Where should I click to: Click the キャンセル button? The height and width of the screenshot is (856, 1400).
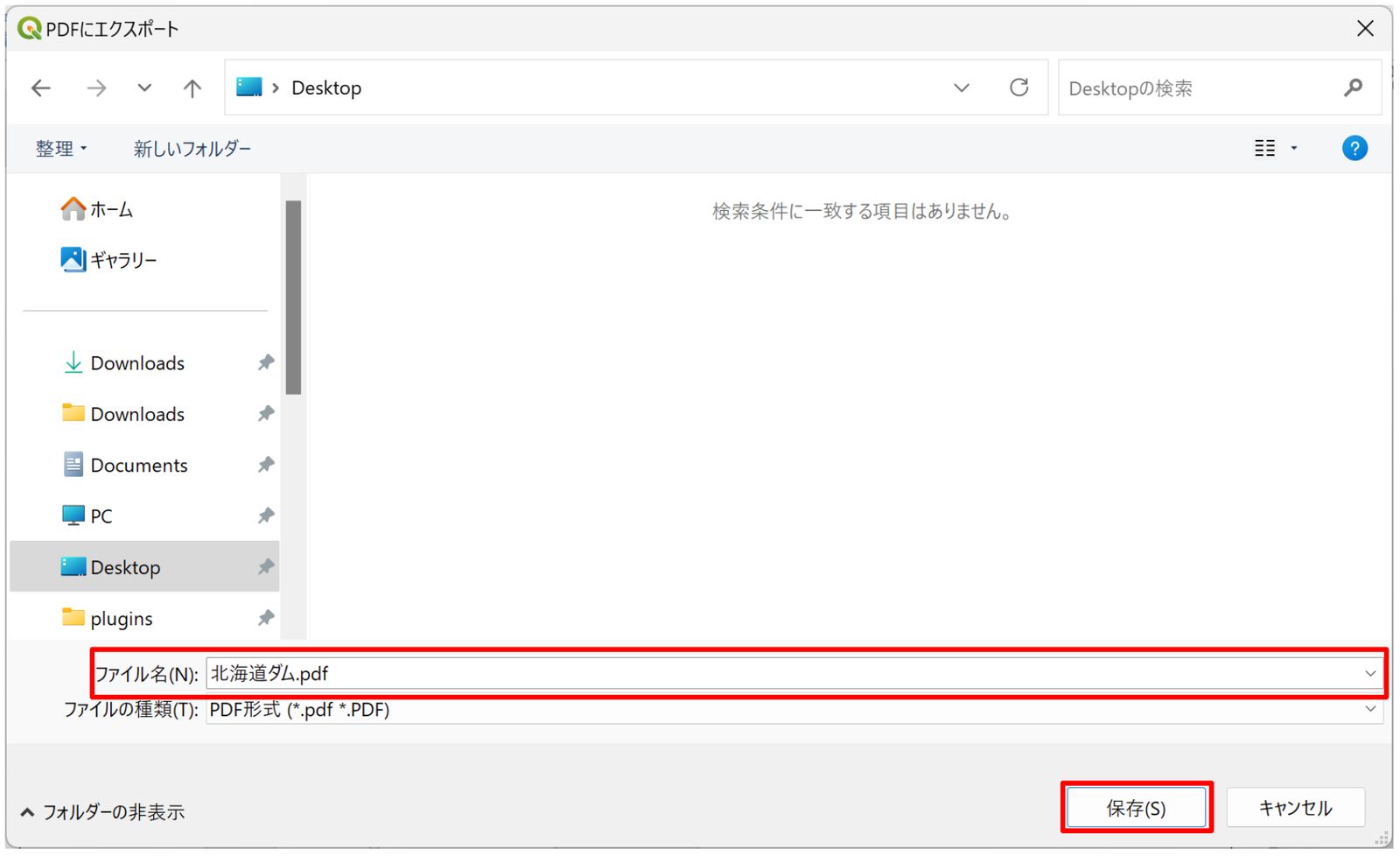coord(1295,808)
